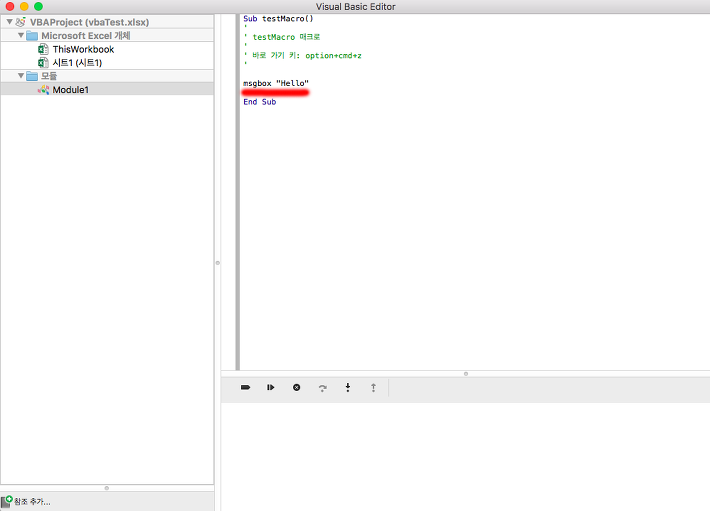Click the option+cmd+z shortcut comment line

point(302,55)
